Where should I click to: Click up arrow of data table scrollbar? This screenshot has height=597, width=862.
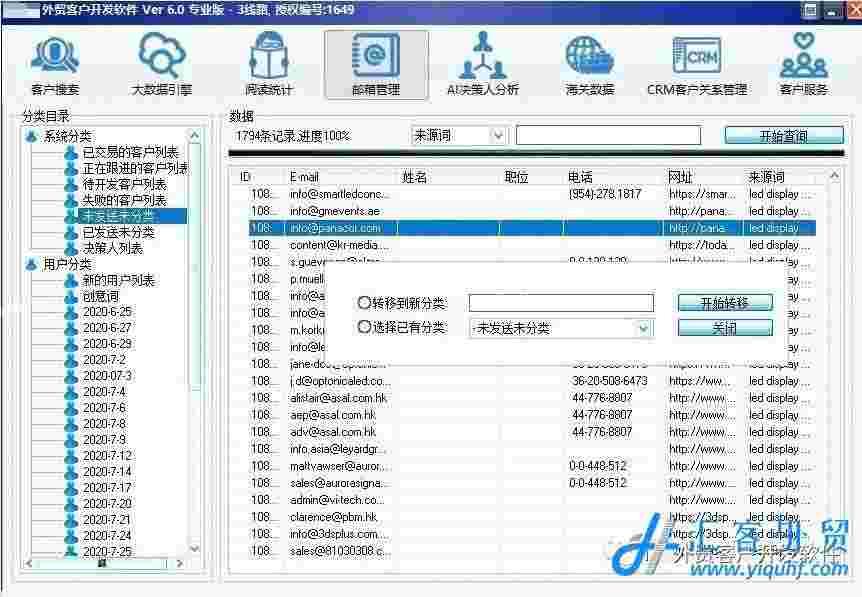[835, 176]
